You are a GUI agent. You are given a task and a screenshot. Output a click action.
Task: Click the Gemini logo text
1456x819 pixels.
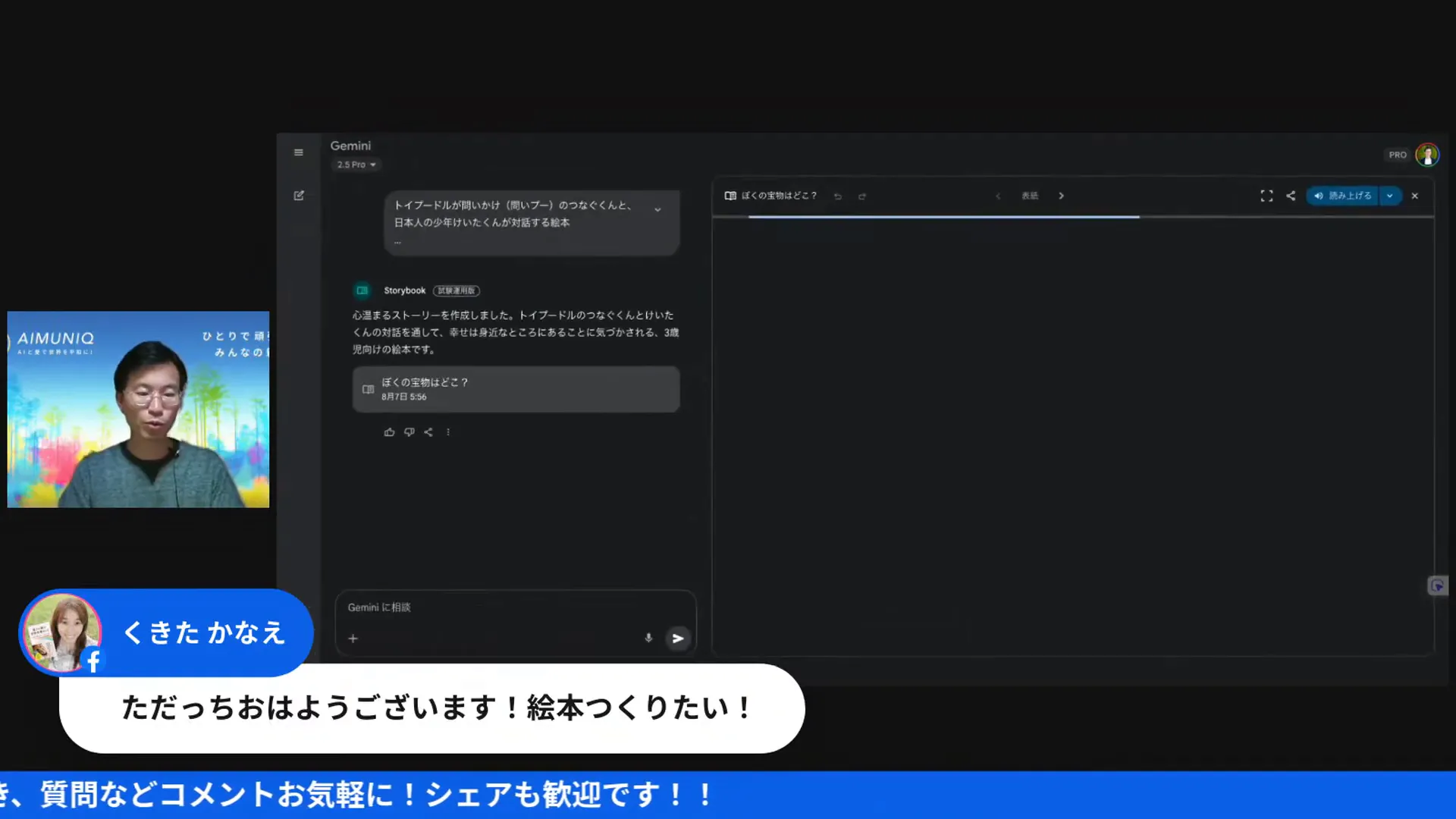[x=350, y=146]
